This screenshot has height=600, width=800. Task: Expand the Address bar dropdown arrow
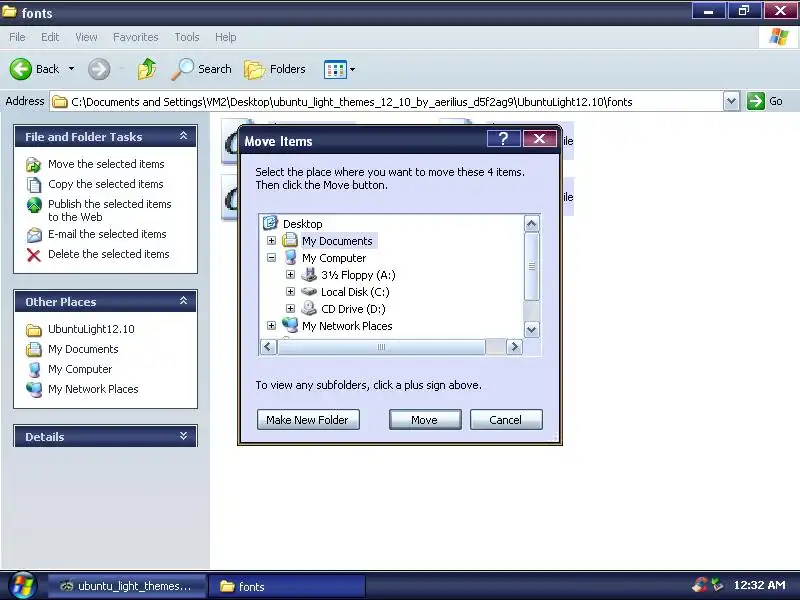(731, 102)
